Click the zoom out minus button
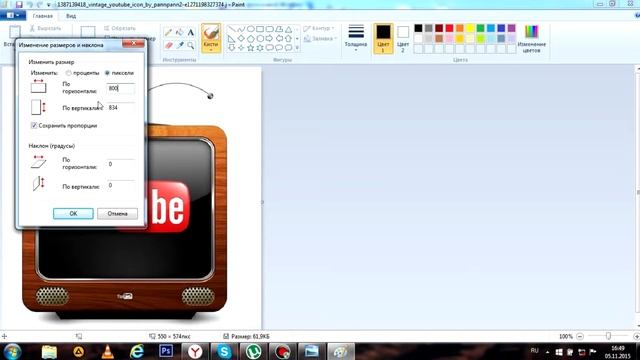 (x=580, y=336)
